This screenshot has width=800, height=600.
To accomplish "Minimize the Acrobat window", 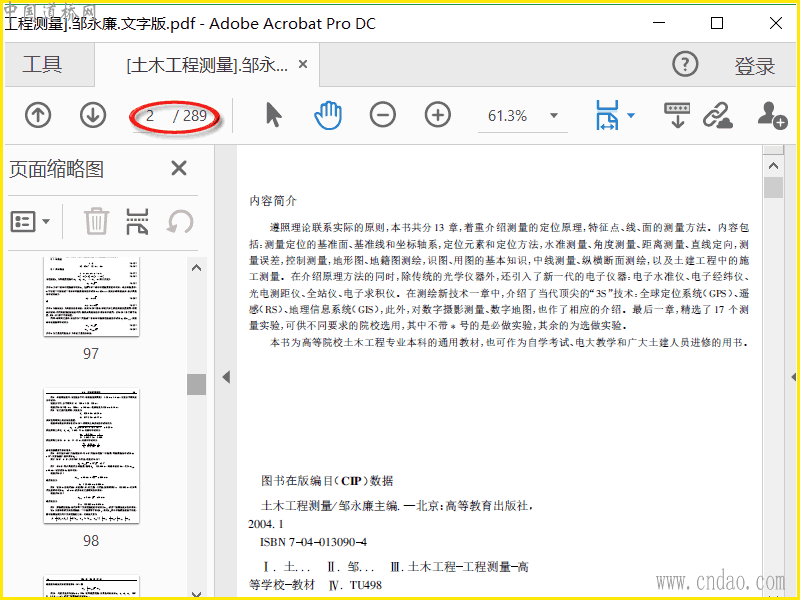I will point(659,23).
